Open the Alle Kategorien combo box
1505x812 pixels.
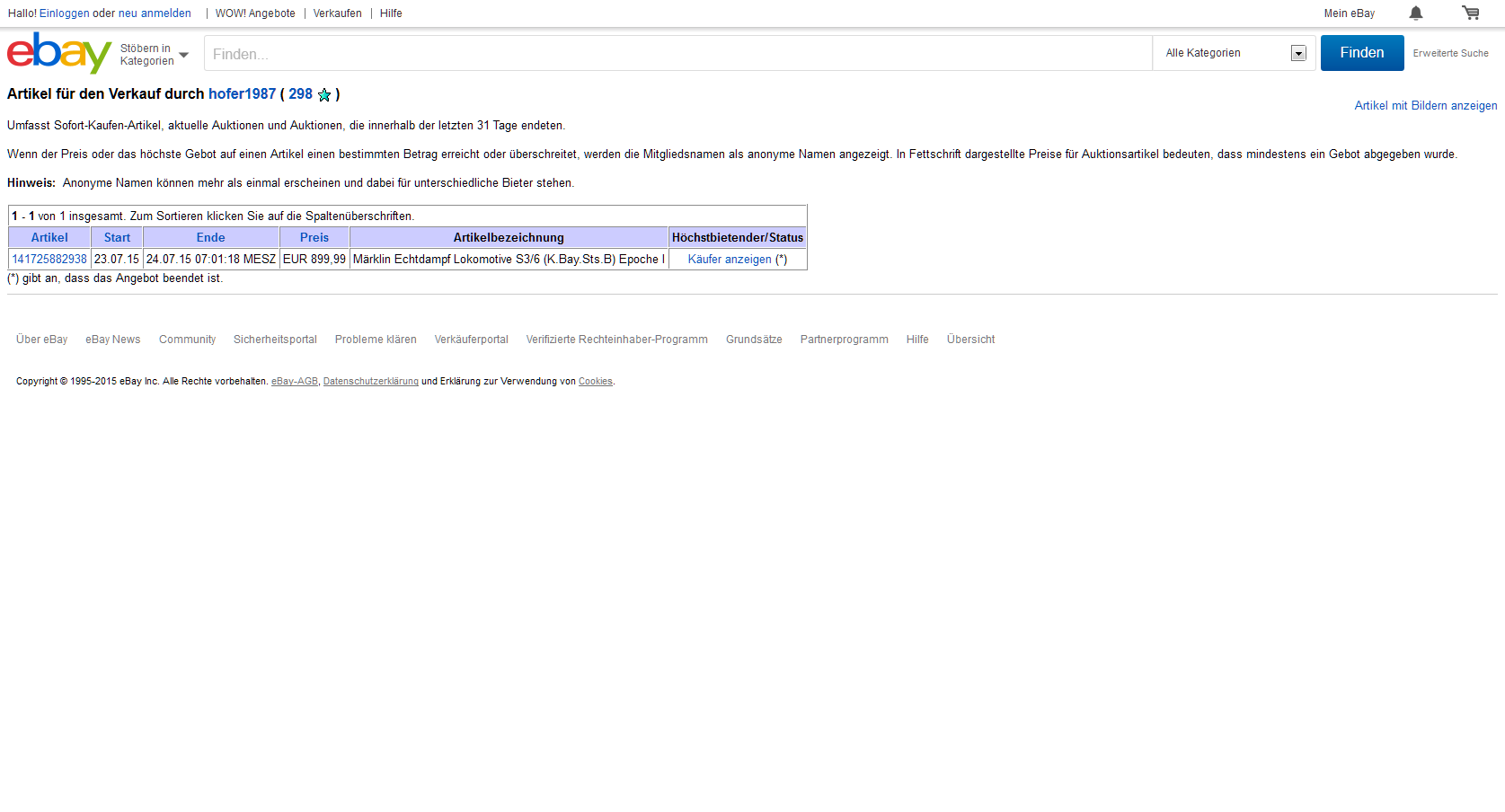[x=1235, y=53]
